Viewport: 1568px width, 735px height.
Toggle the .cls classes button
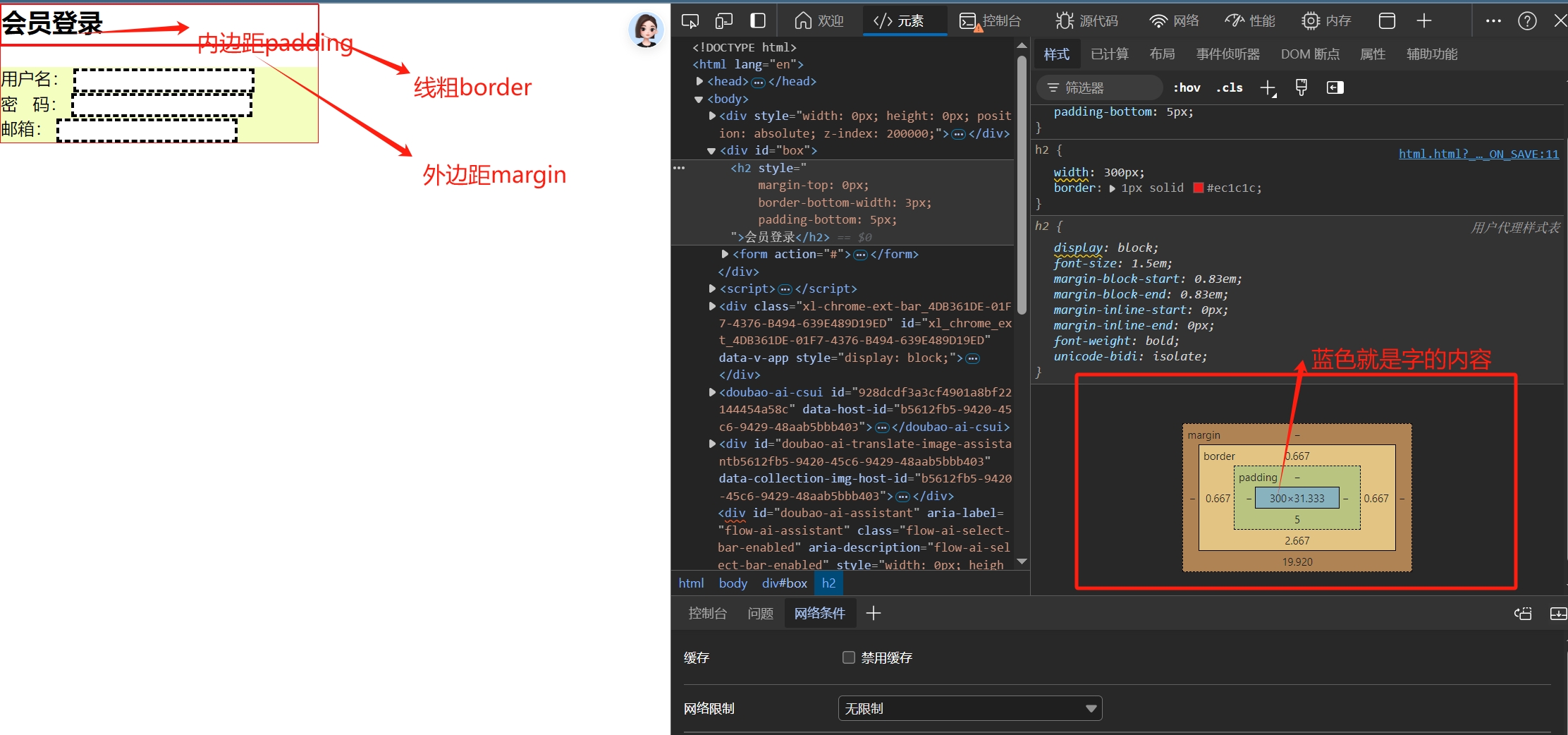pyautogui.click(x=1230, y=87)
